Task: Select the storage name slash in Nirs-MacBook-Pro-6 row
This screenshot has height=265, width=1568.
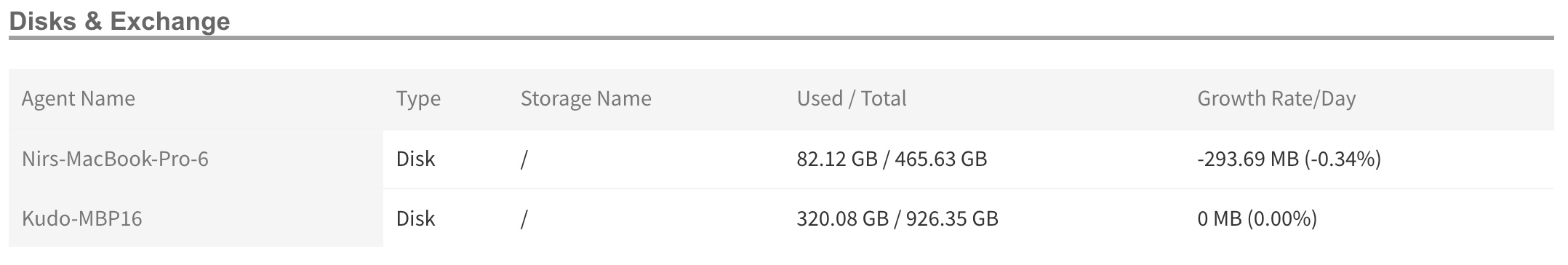Action: pyautogui.click(x=524, y=159)
